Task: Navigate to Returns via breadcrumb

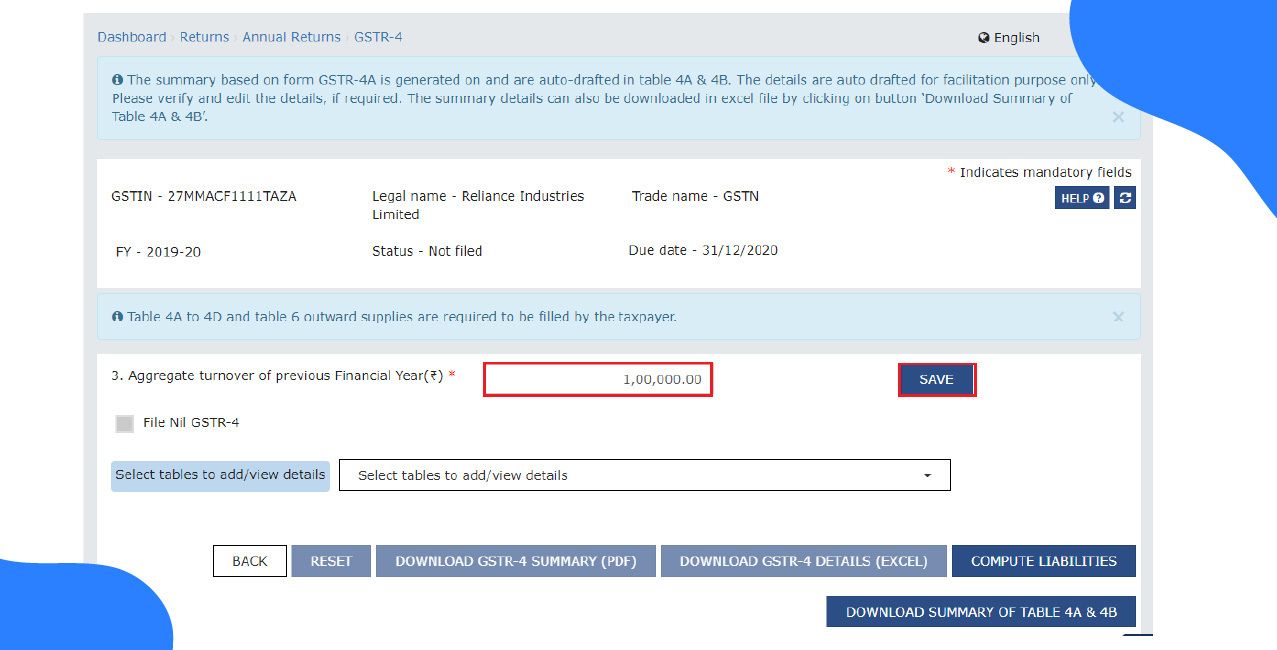Action: pos(204,36)
